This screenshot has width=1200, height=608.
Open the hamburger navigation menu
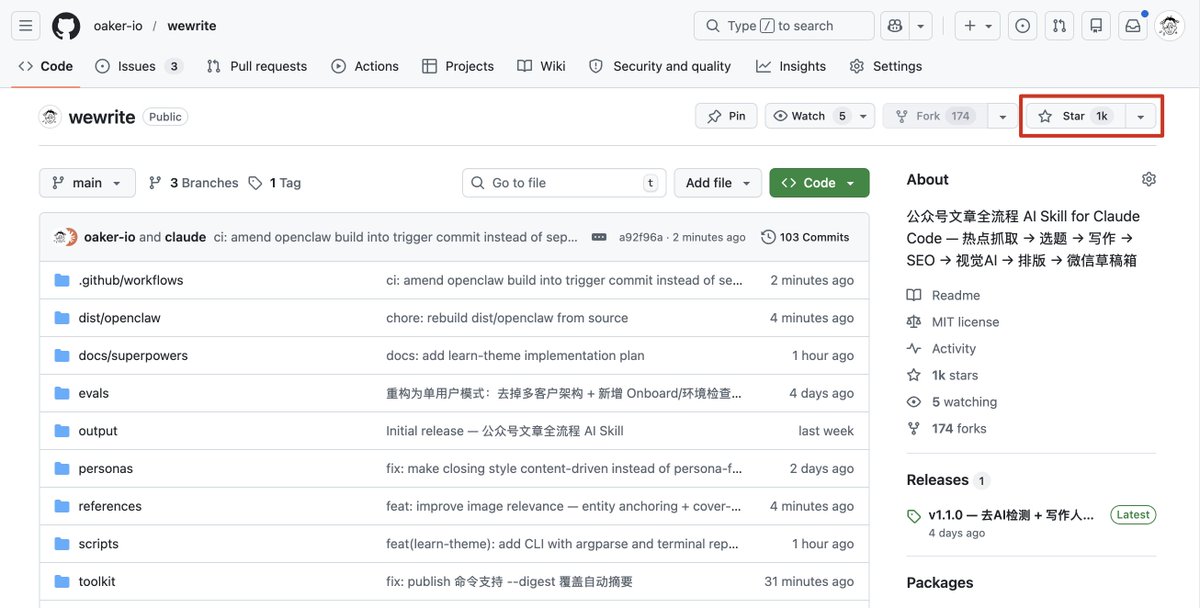point(26,26)
